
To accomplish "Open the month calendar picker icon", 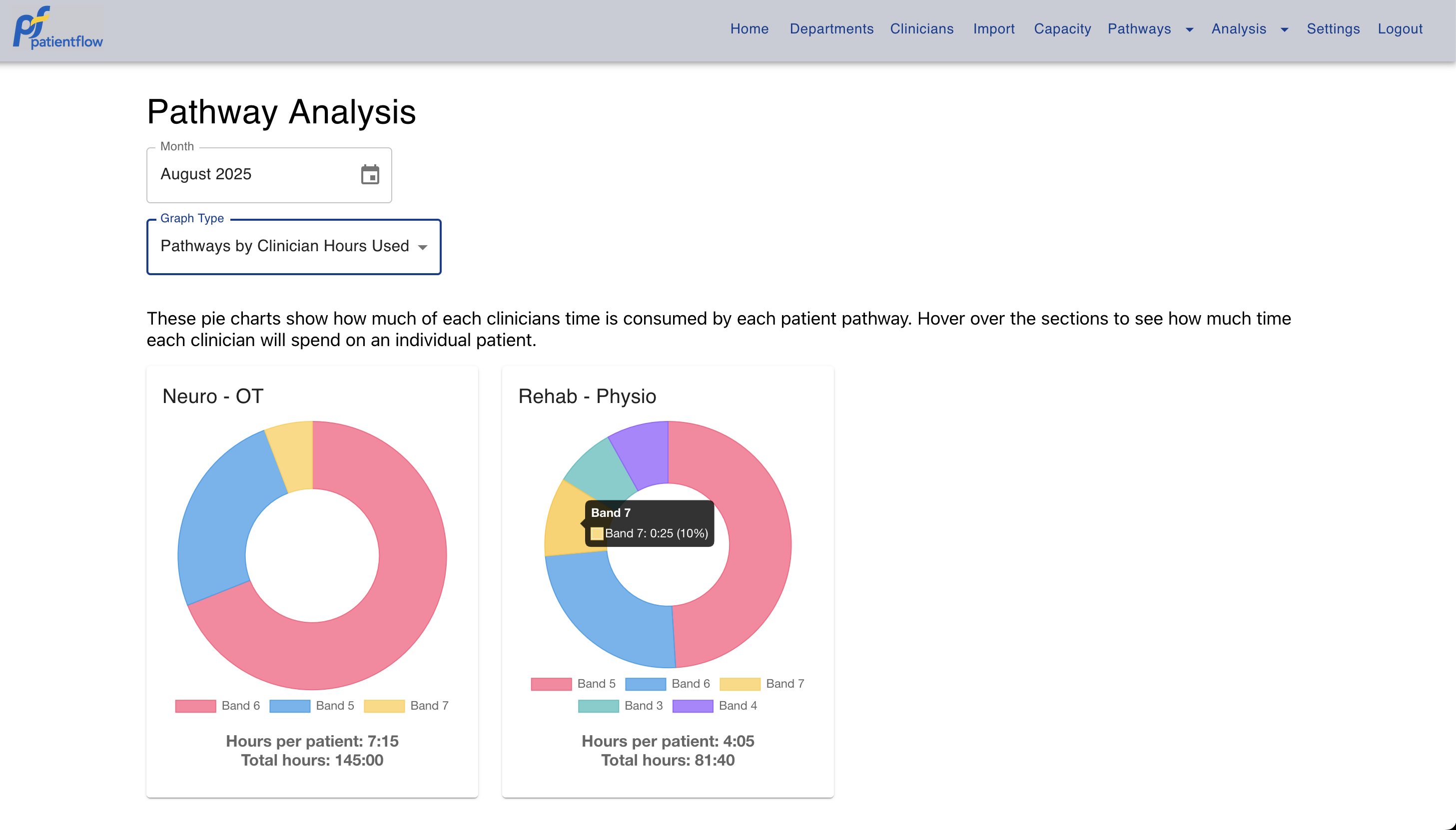I will click(370, 174).
